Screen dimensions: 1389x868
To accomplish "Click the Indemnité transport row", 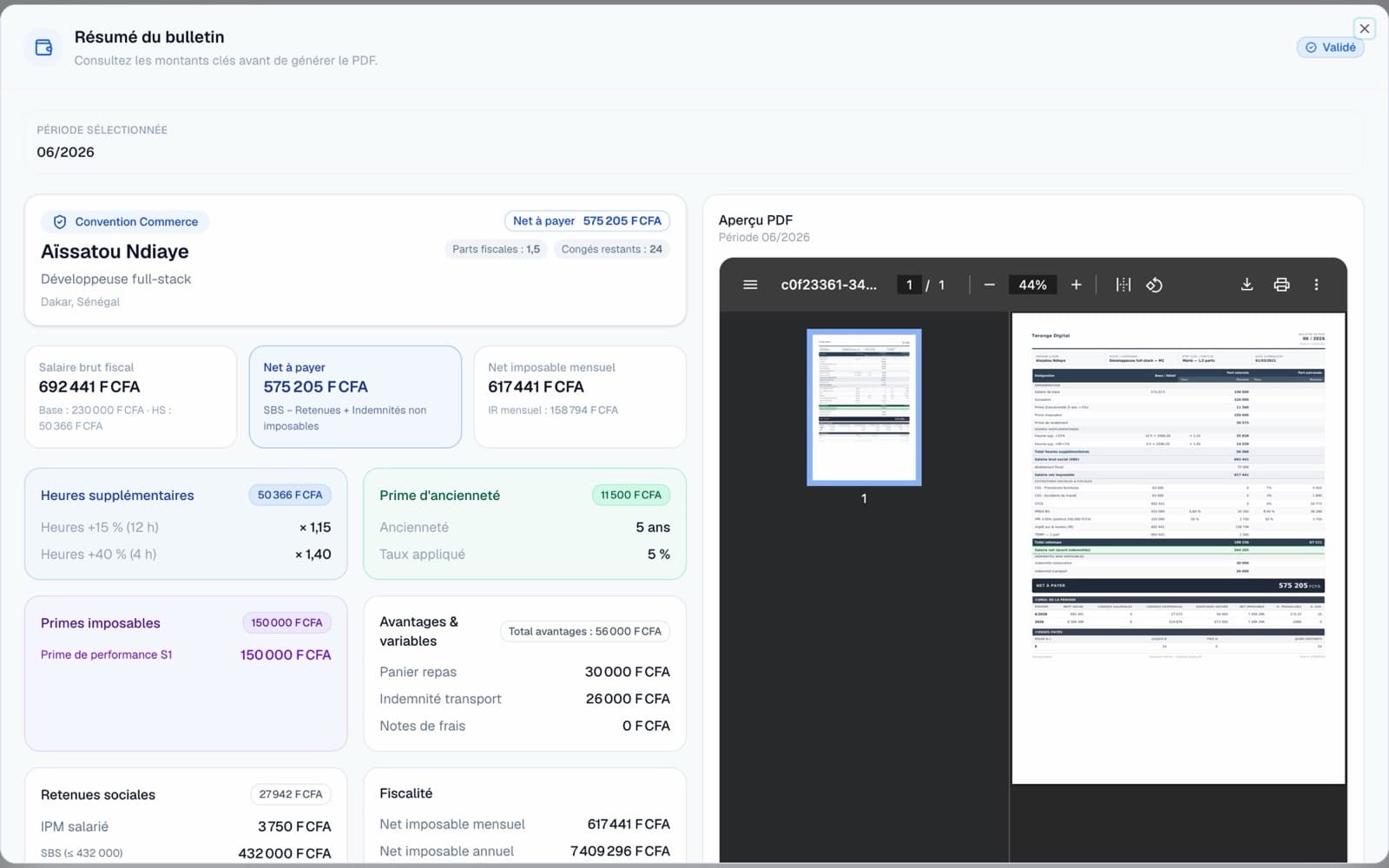I will click(x=524, y=699).
